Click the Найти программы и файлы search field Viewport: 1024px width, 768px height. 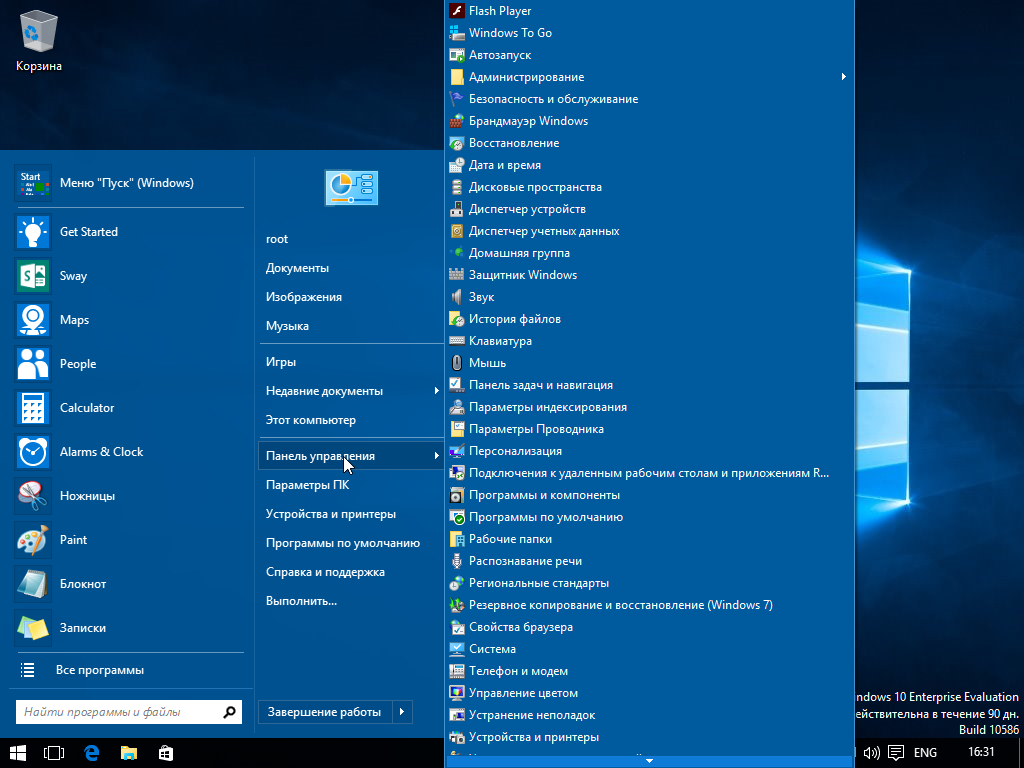(129, 712)
